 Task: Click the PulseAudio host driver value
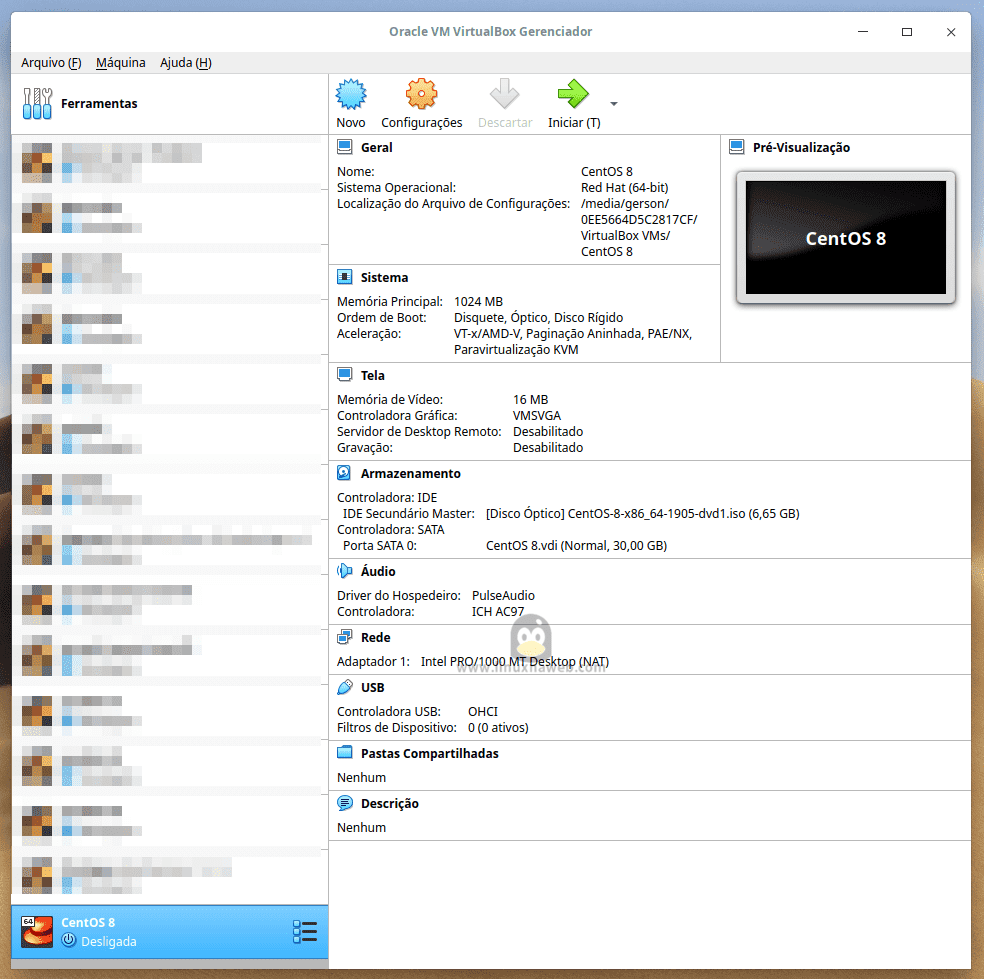(503, 596)
